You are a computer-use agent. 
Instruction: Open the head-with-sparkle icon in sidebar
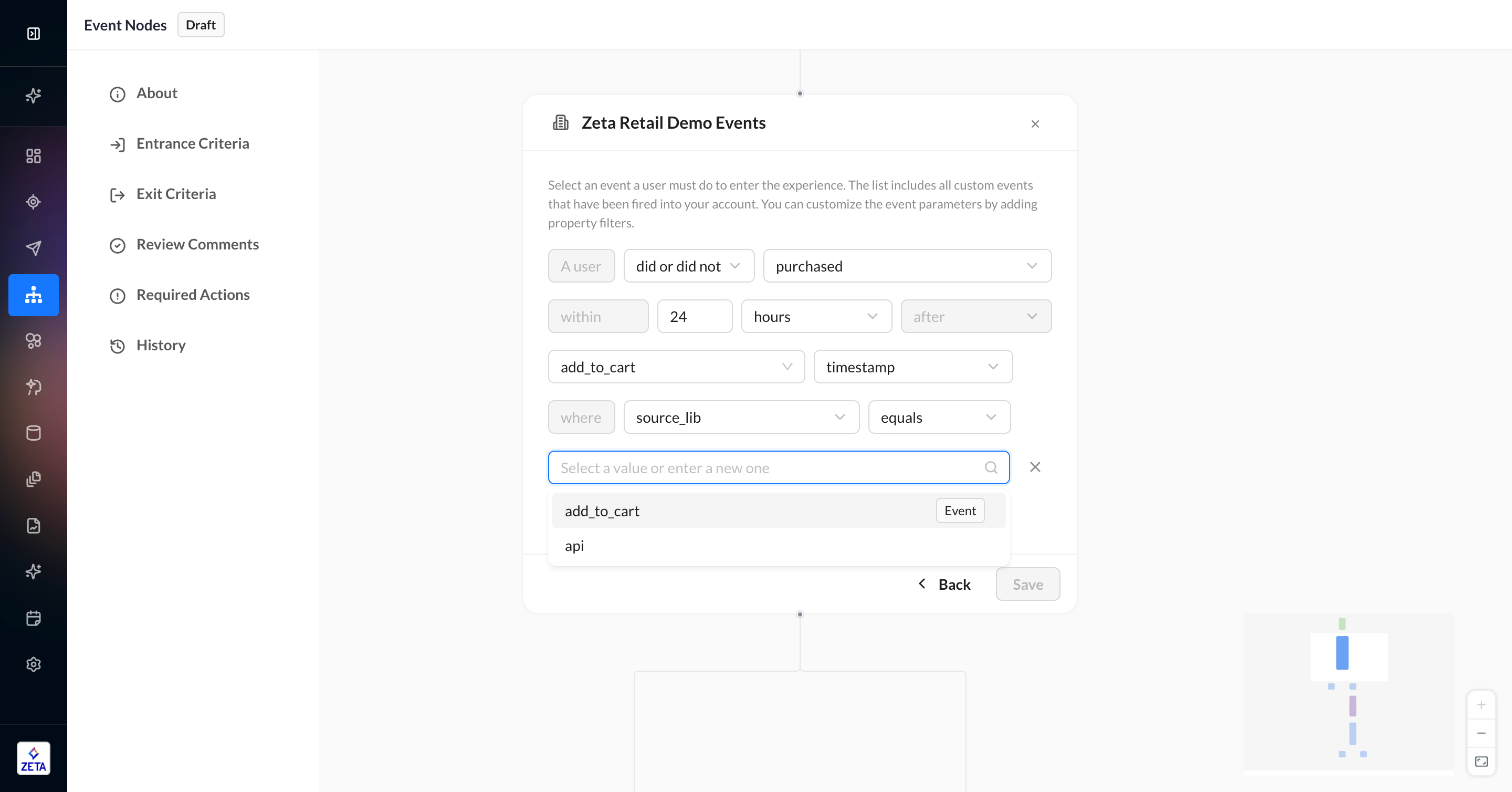(x=34, y=387)
